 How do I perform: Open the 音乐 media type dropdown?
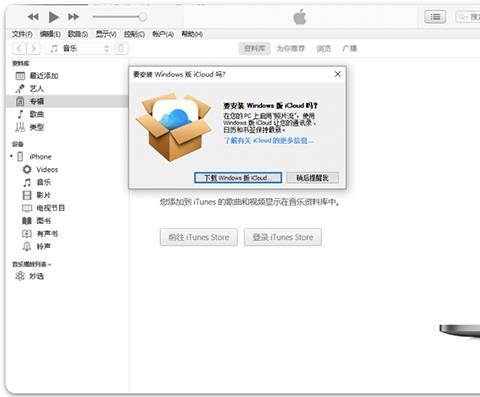tap(78, 49)
